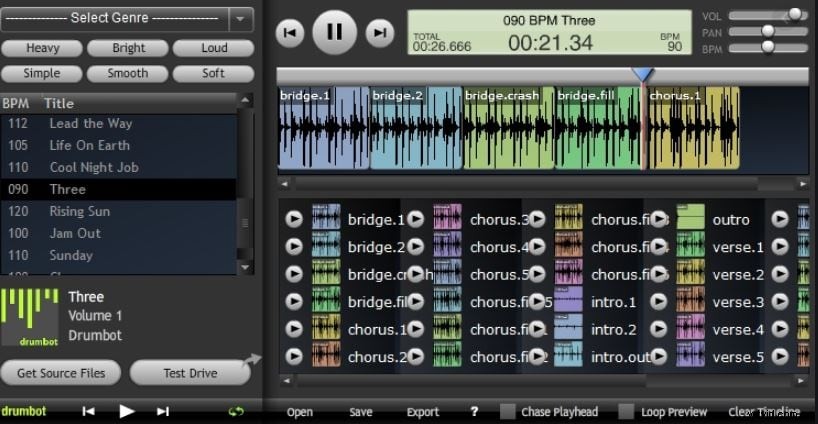The image size is (818, 424).
Task: Click the timeline scroll-left arrow
Action: pos(284,184)
